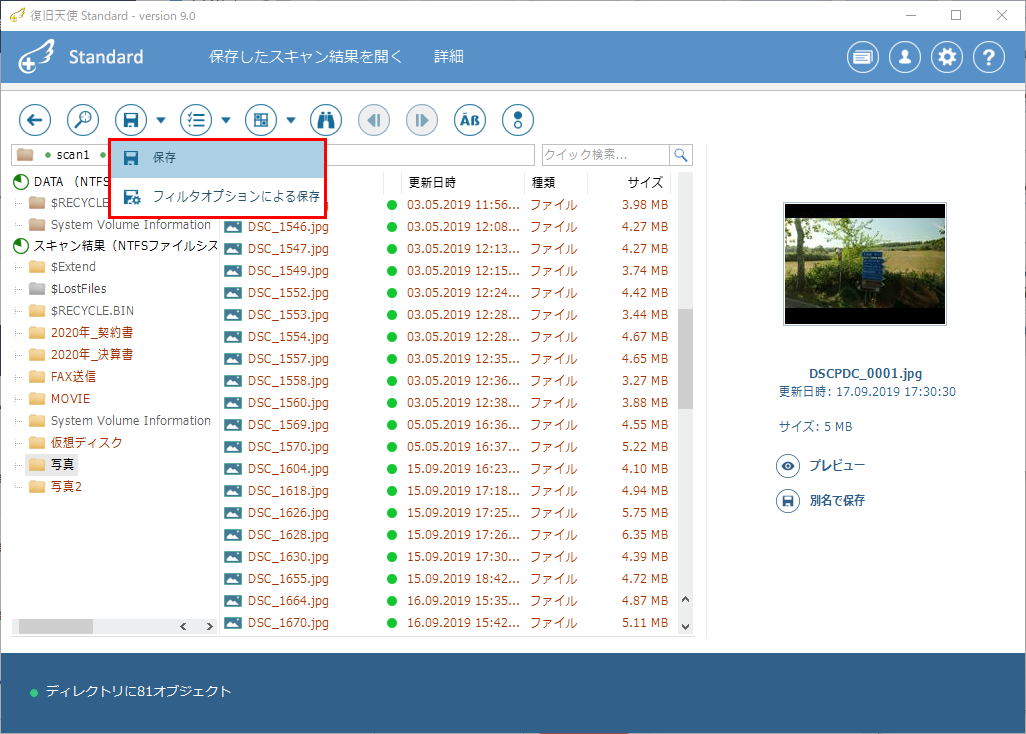Click プレビュー link in preview panel
The image size is (1026, 734).
[837, 466]
